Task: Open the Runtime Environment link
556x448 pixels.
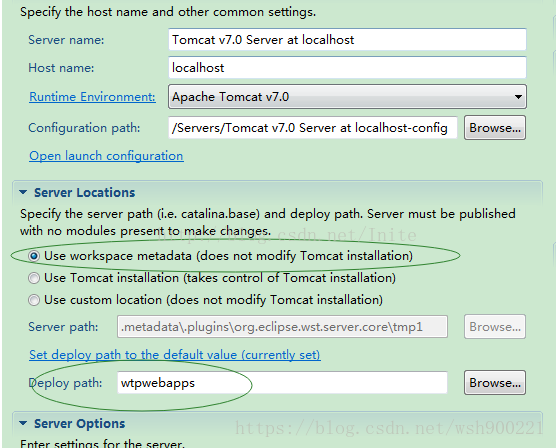Action: (x=92, y=97)
